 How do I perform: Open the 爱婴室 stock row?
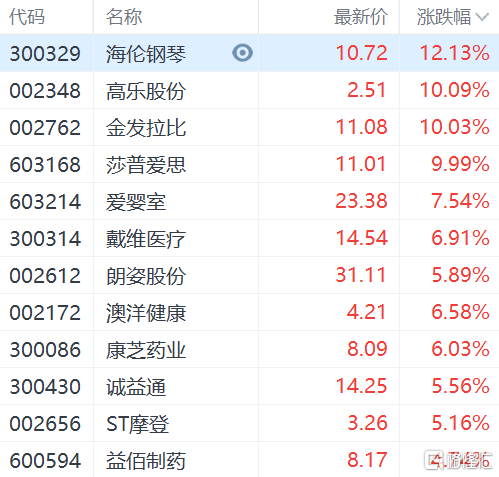tap(249, 201)
